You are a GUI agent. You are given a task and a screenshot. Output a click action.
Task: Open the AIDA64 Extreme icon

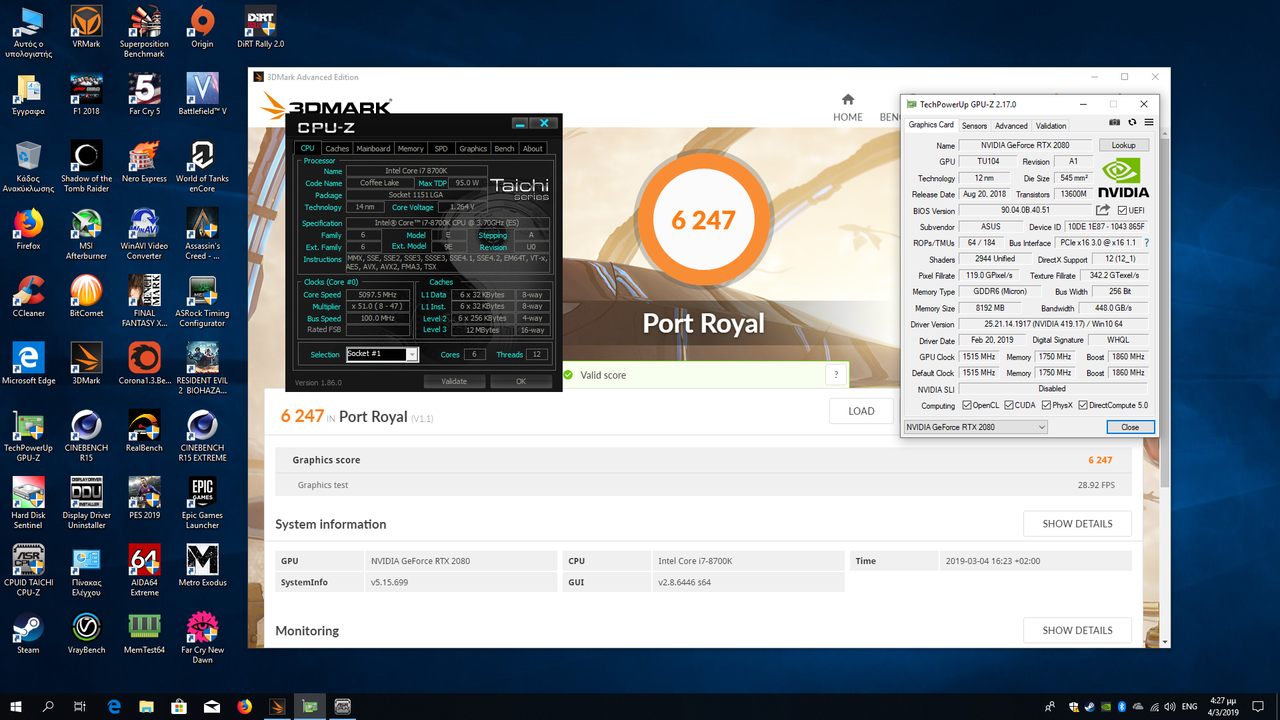click(x=144, y=570)
